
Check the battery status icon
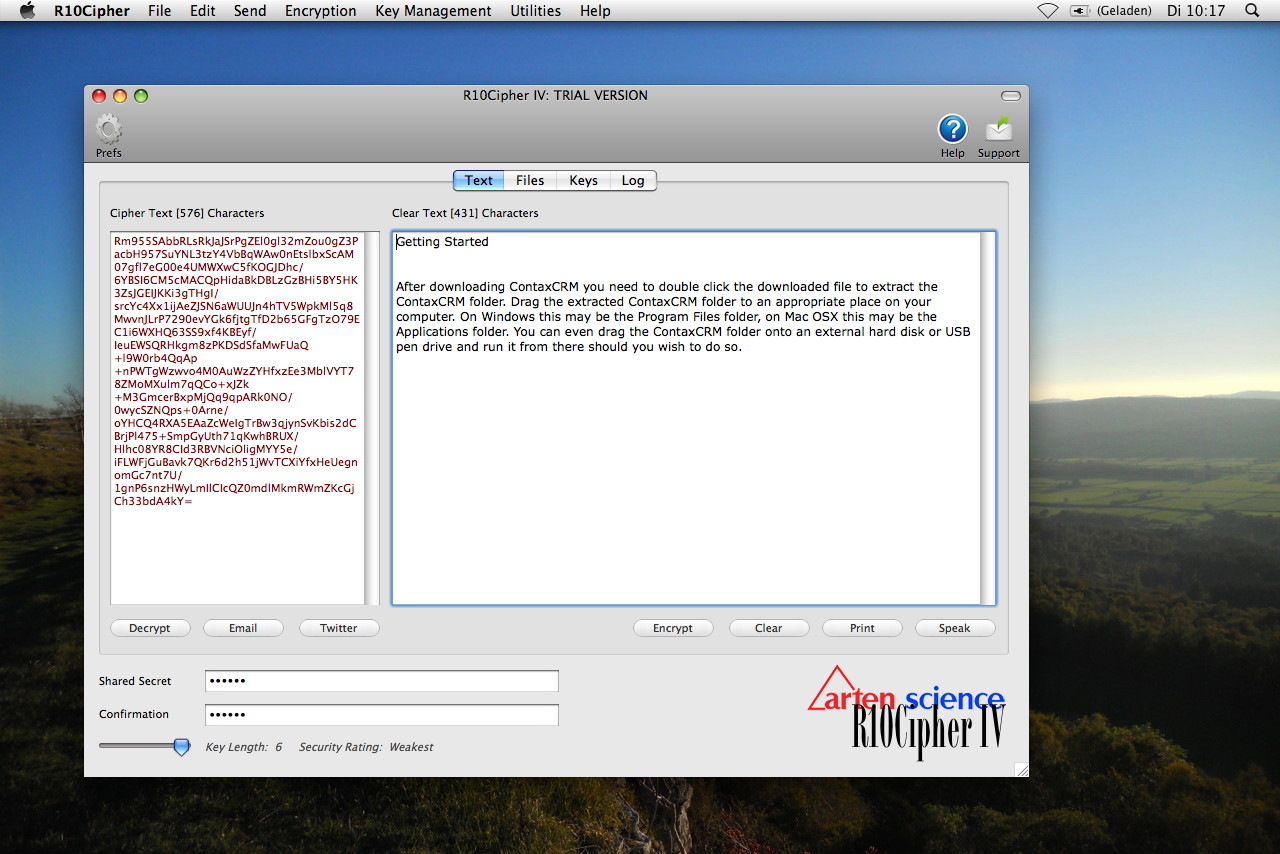coord(1079,11)
